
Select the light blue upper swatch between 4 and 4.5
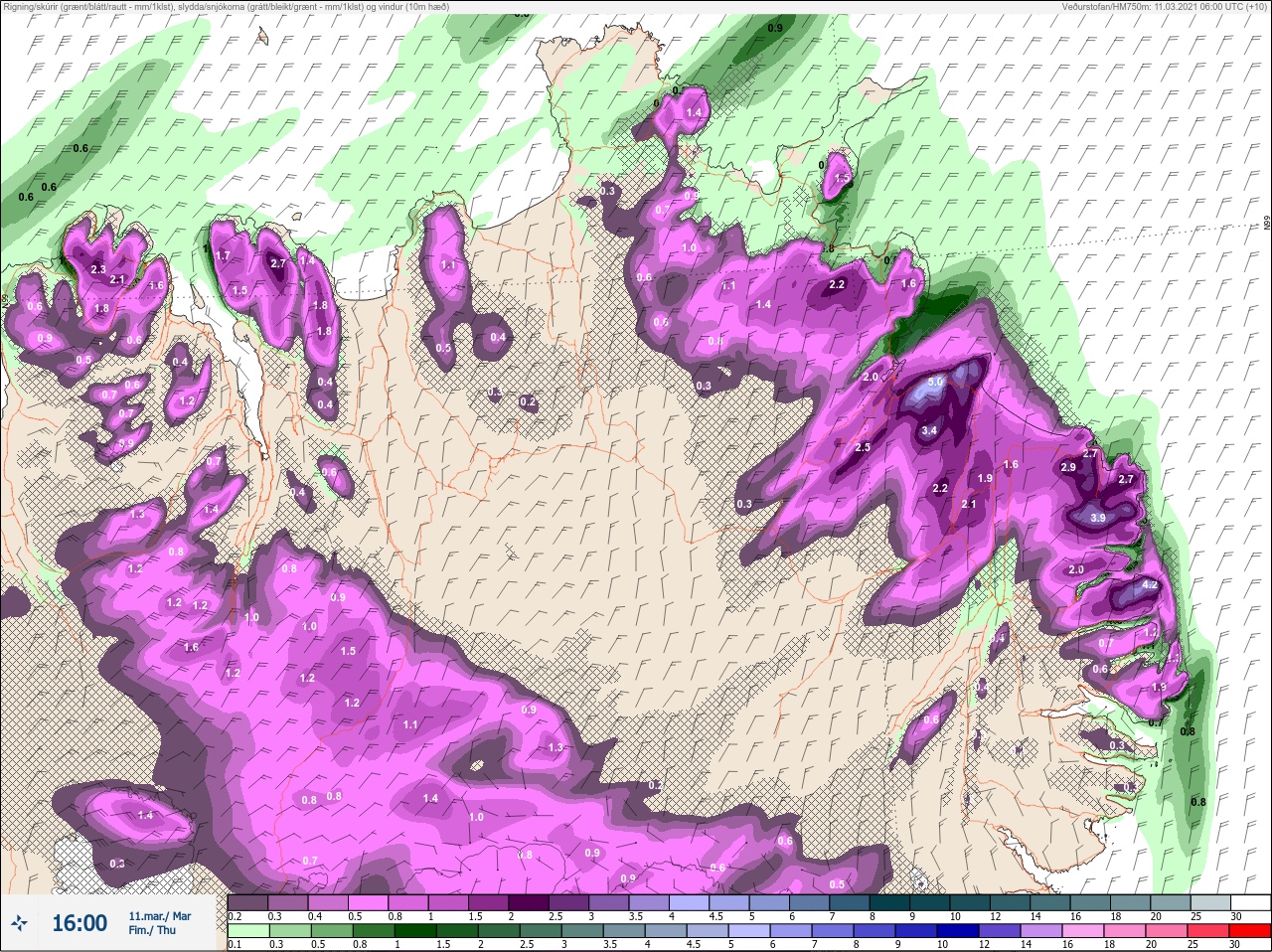point(690,902)
